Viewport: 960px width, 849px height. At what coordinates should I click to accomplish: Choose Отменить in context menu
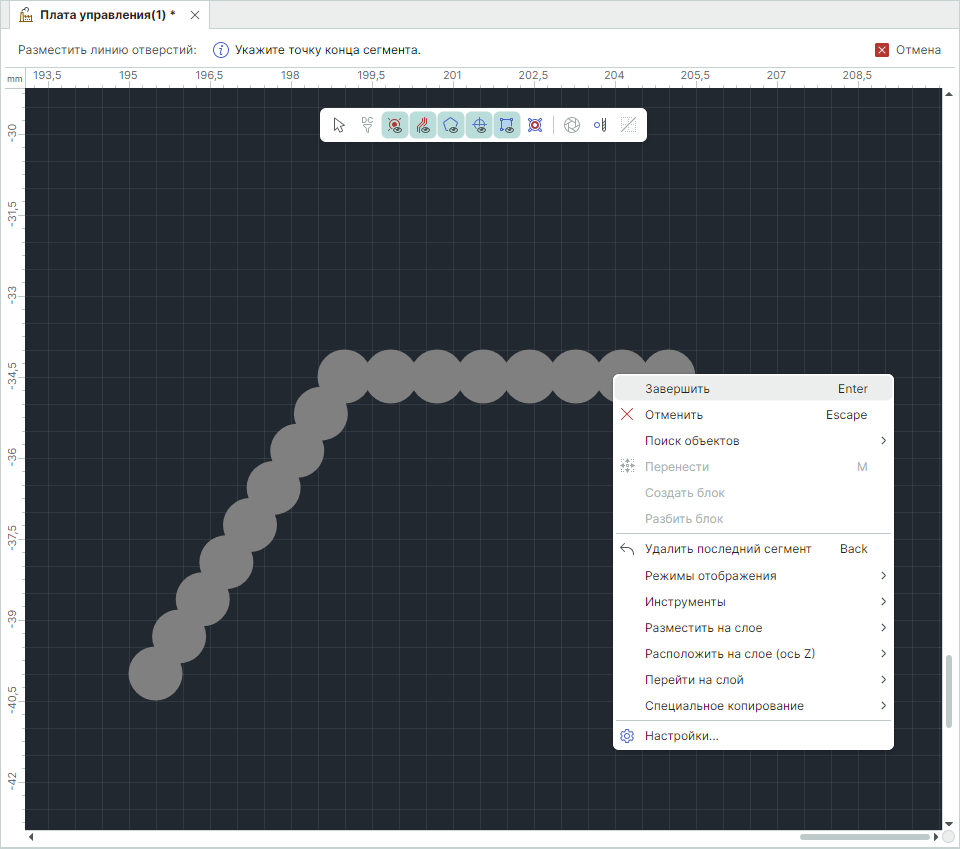click(x=753, y=415)
